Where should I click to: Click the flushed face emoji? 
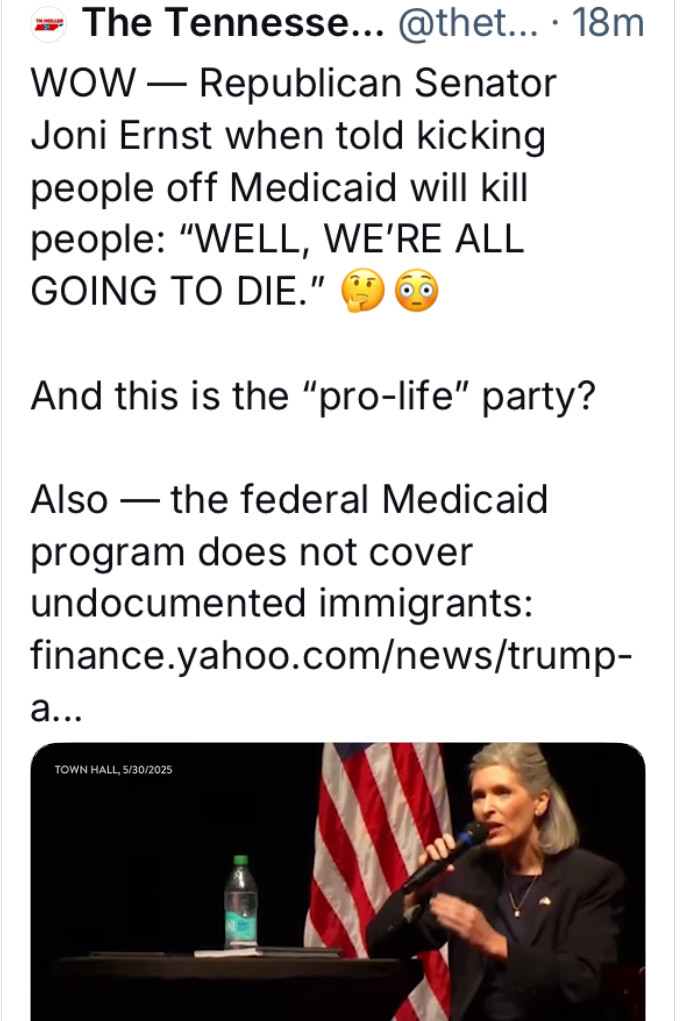pyautogui.click(x=414, y=291)
